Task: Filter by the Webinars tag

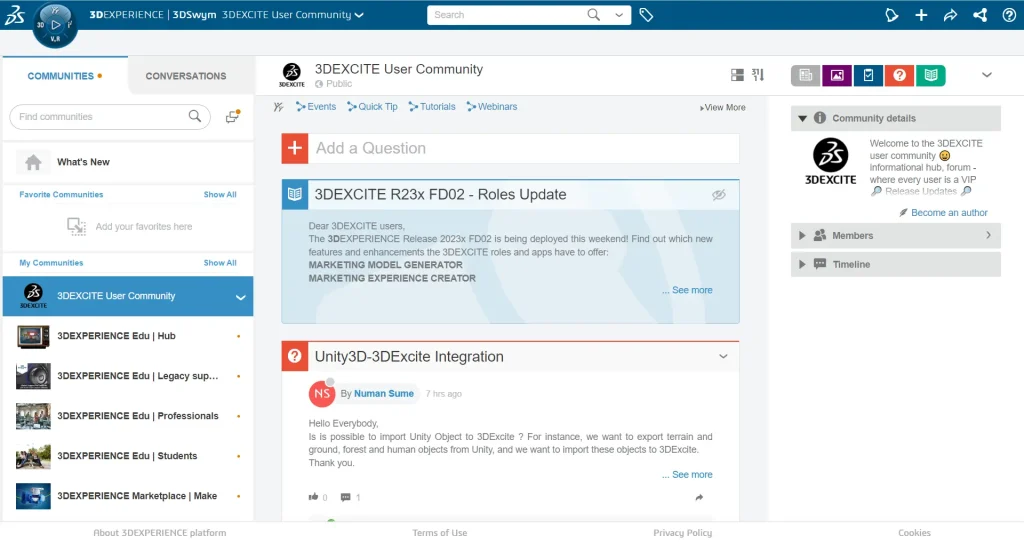Action: coord(492,106)
